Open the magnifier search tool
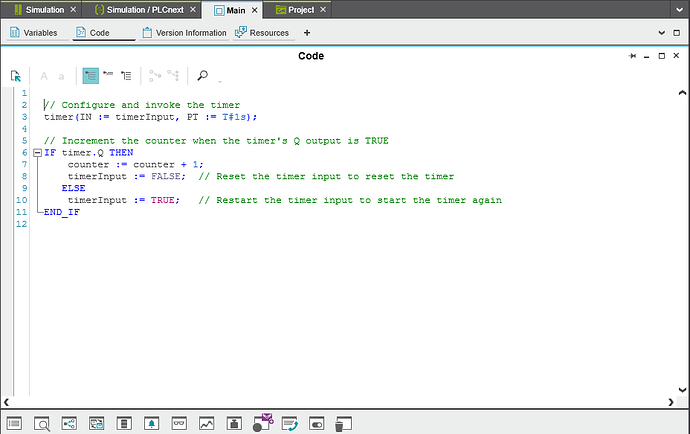Image resolution: width=690 pixels, height=434 pixels. pos(202,76)
